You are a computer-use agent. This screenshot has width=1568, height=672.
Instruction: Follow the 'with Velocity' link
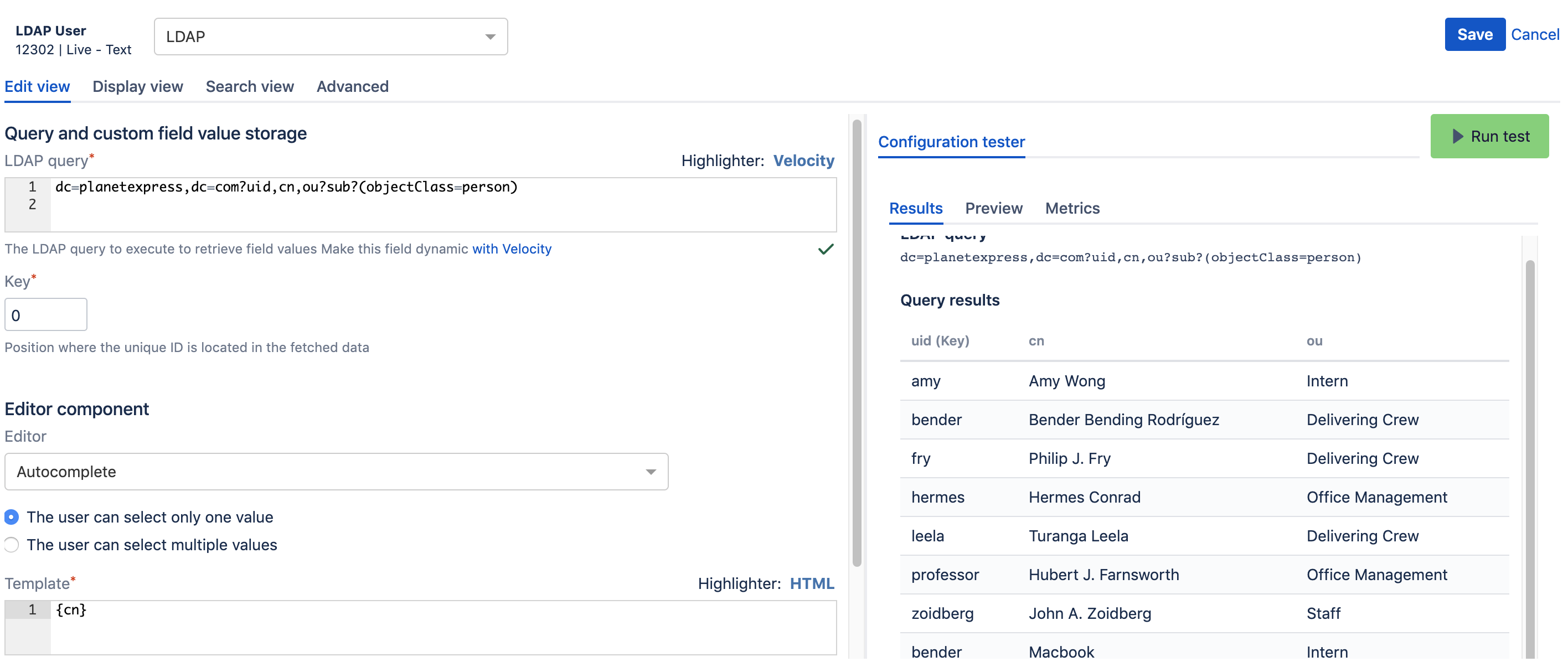[x=511, y=249]
